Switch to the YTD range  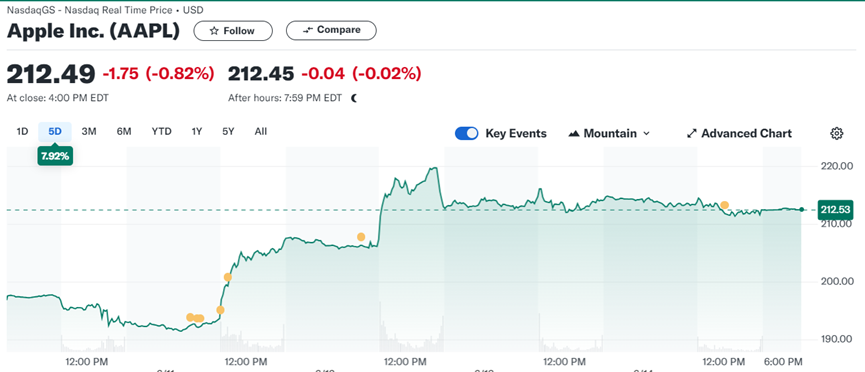tap(162, 131)
